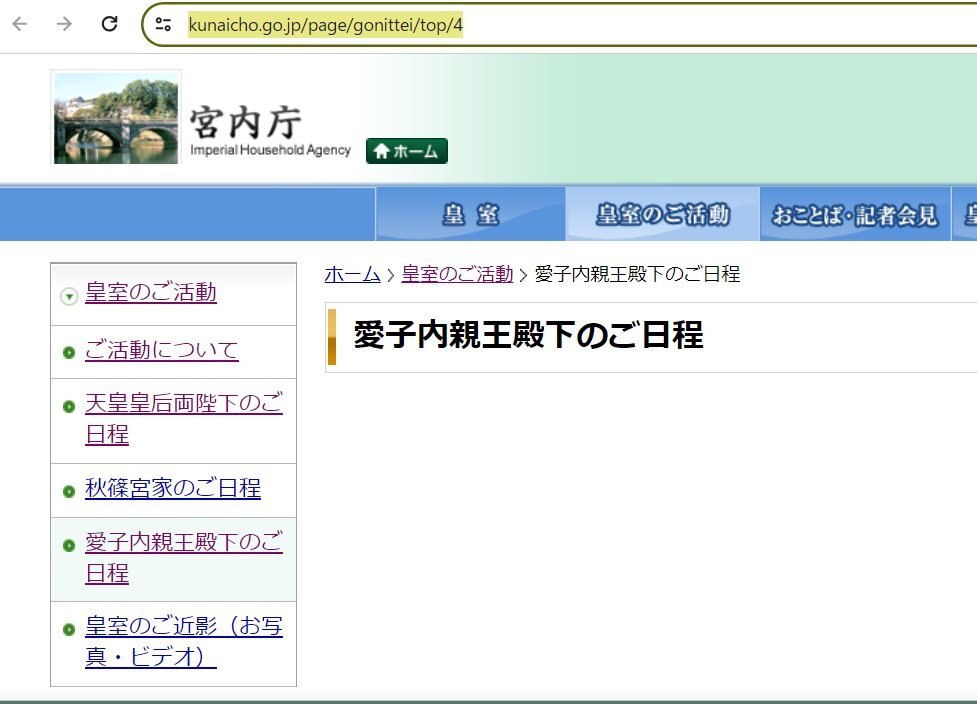Click the browser back arrow
Viewport: 977px width, 704px height.
click(20, 24)
